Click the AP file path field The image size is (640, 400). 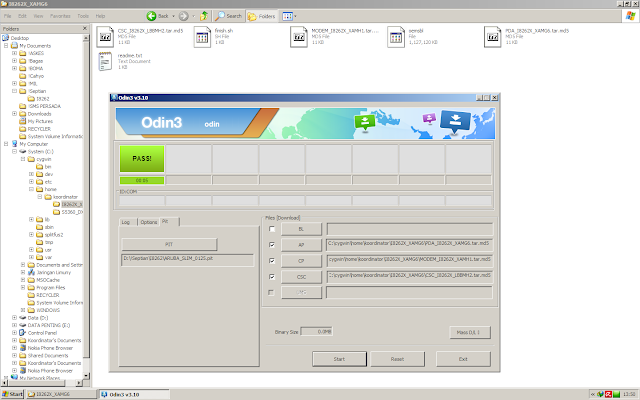click(409, 245)
